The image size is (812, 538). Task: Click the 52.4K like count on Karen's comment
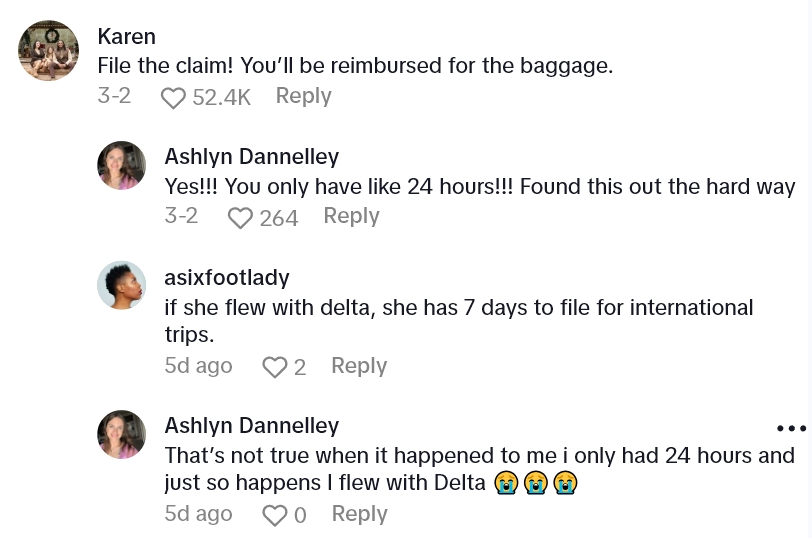point(221,97)
